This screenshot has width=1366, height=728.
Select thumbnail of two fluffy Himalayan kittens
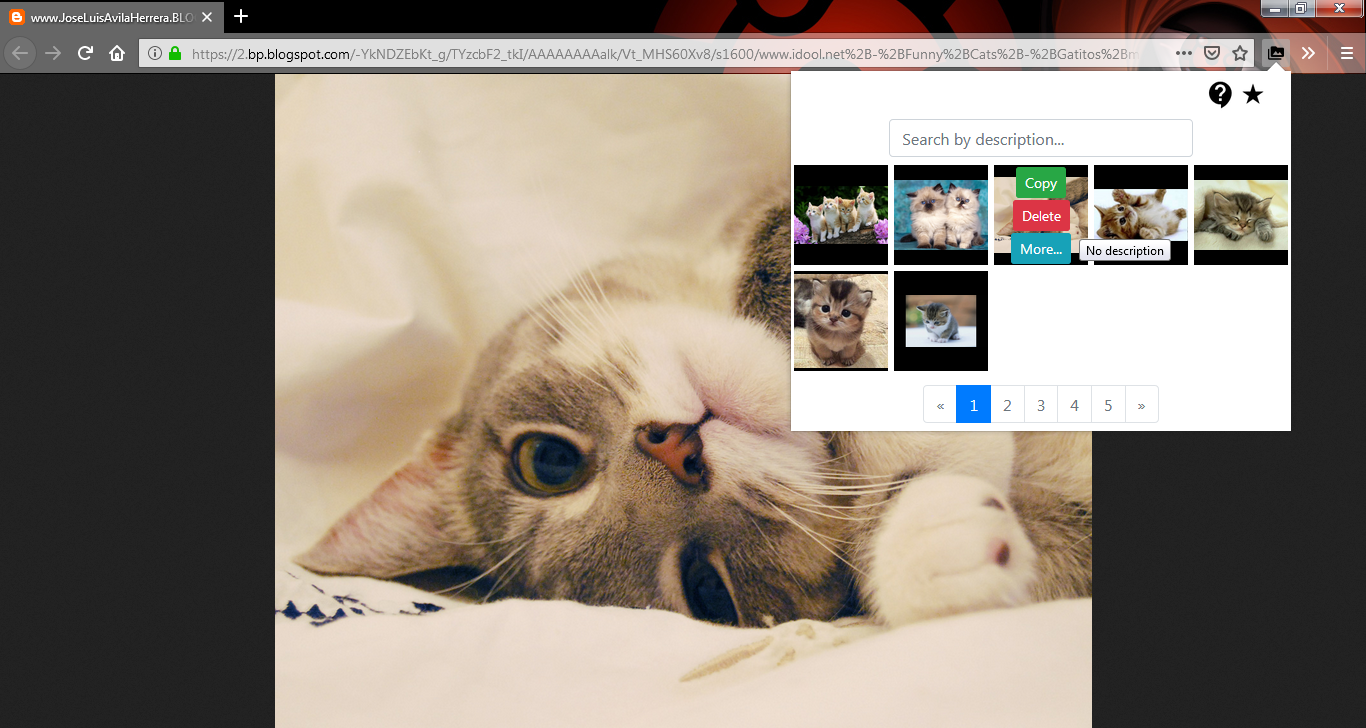point(941,215)
